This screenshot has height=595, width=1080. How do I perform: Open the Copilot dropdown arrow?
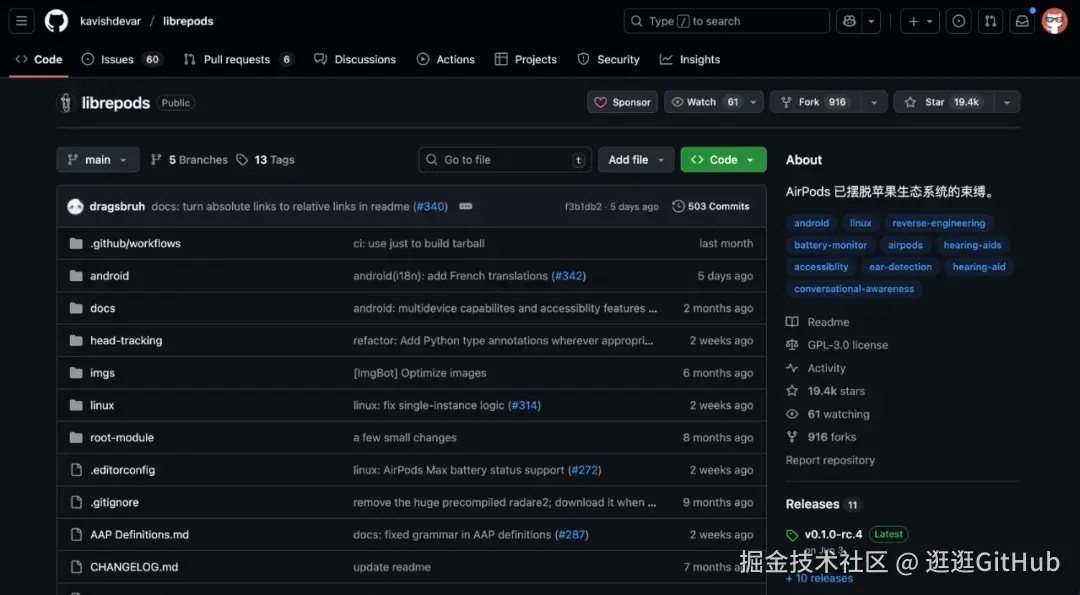(871, 21)
